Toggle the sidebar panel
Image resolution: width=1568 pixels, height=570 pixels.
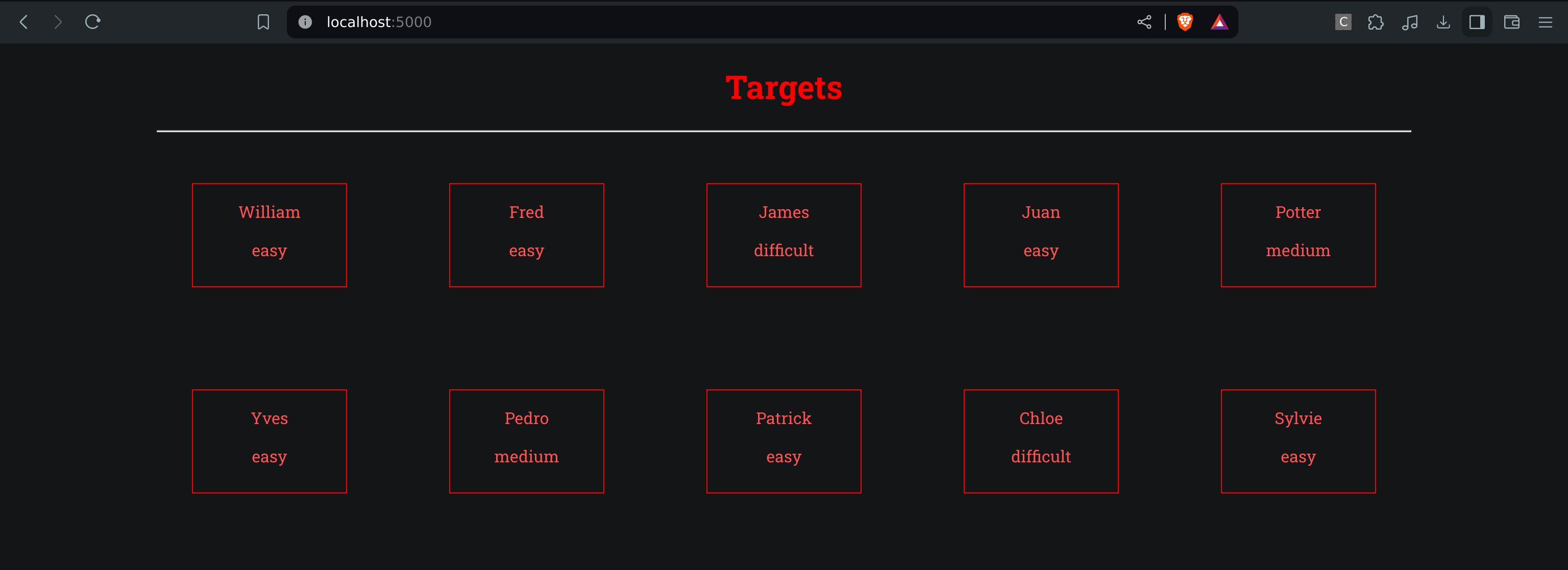coord(1477,22)
